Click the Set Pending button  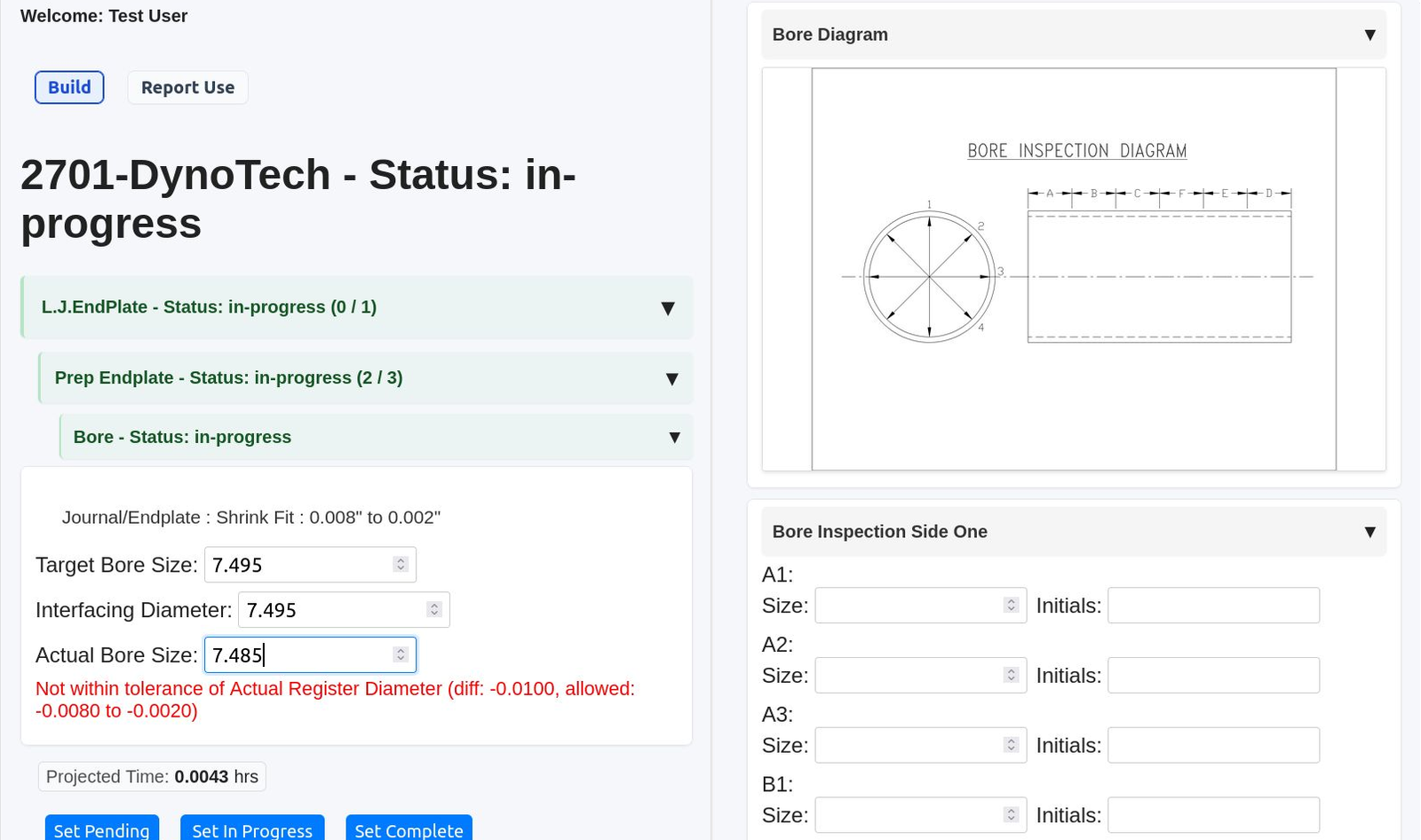point(101,829)
